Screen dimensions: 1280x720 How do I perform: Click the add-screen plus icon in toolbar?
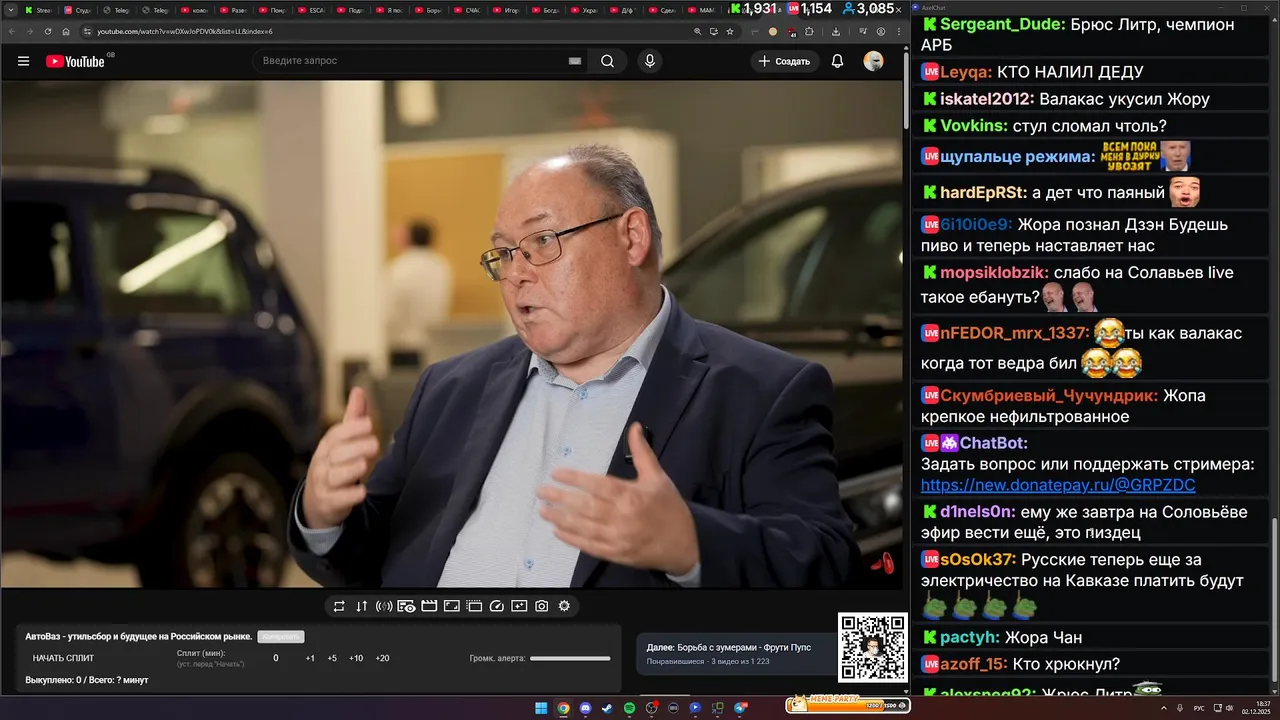click(519, 606)
